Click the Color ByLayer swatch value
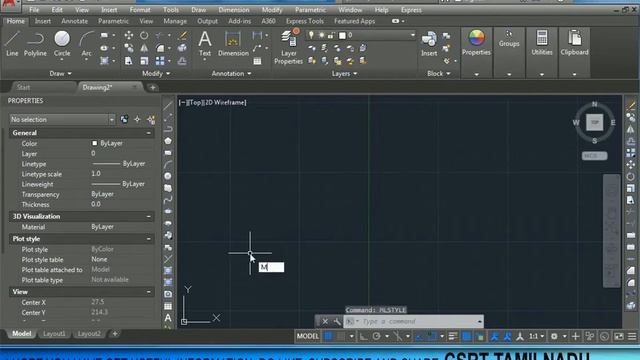This screenshot has height=360, width=640. (107, 143)
